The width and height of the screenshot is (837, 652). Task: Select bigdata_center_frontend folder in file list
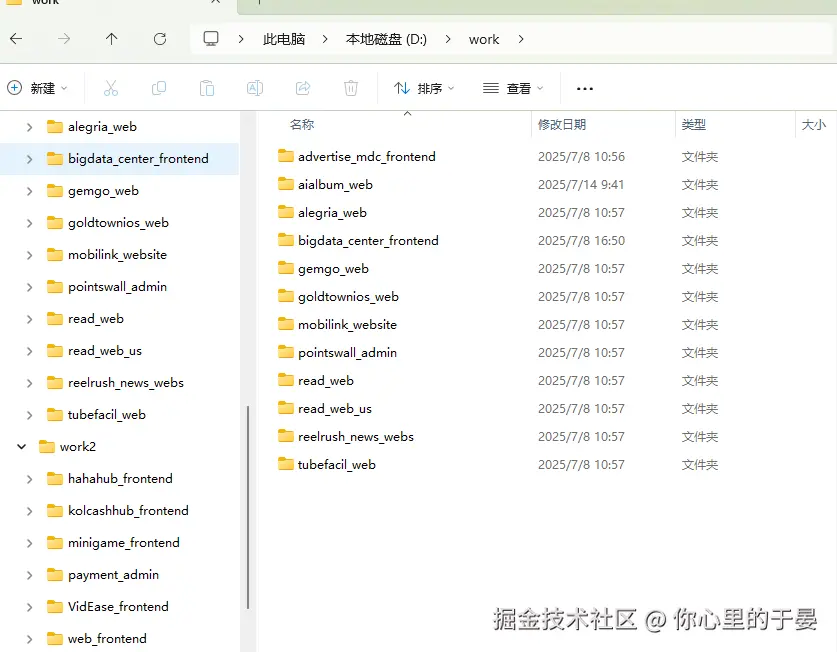(x=368, y=241)
